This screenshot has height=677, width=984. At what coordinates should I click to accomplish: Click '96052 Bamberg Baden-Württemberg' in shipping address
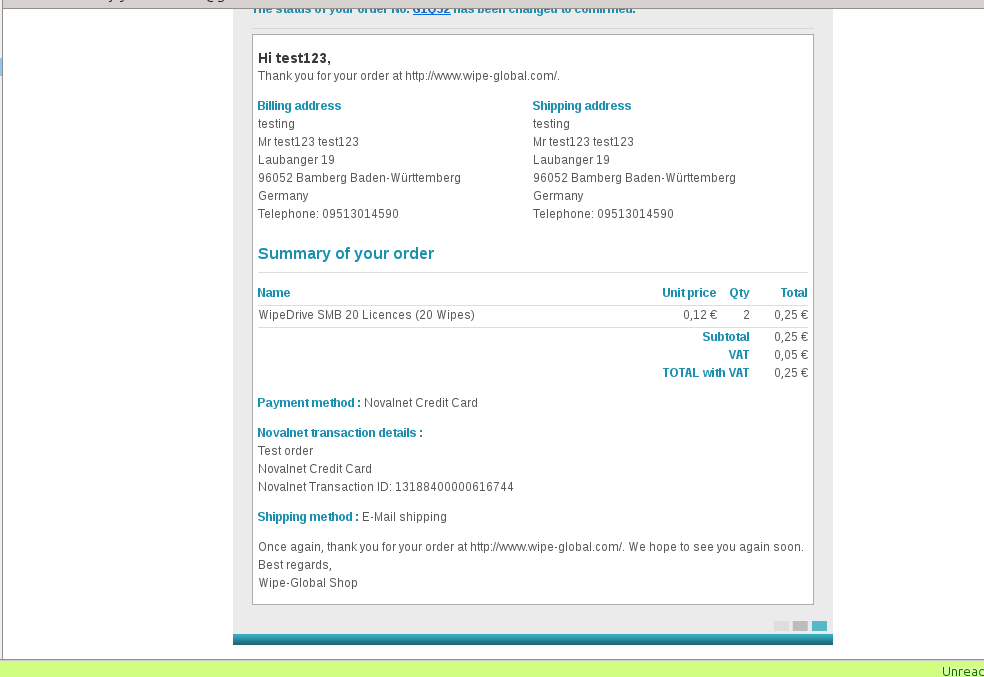pos(634,178)
